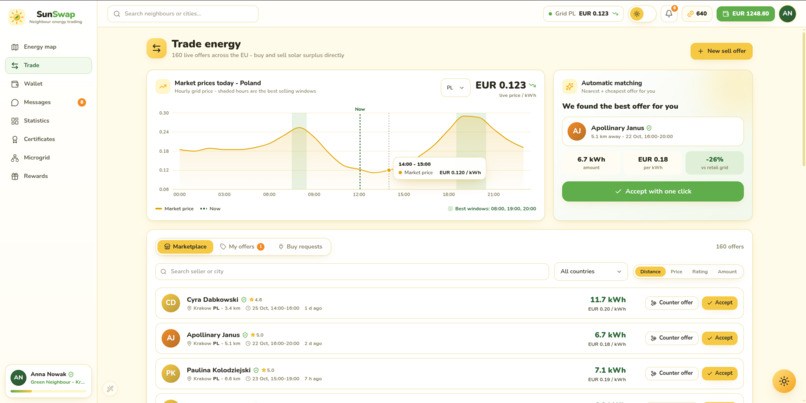
Task: Open notifications bell
Action: (x=669, y=14)
